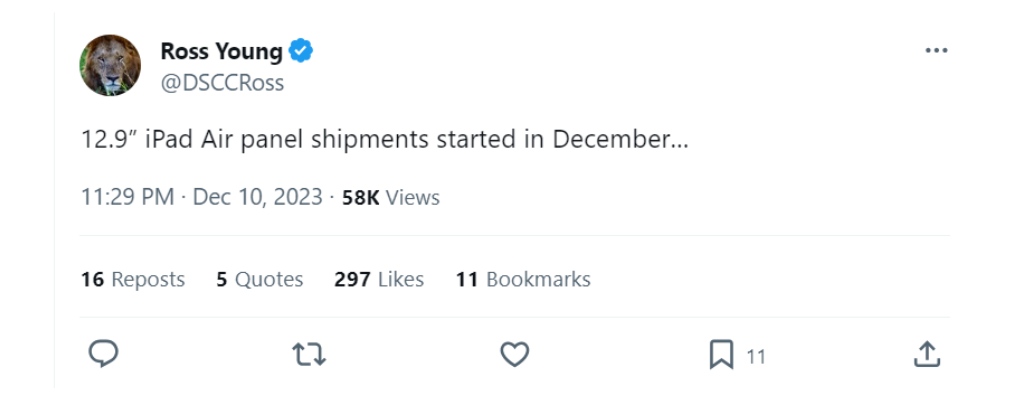
Task: Open the lion profile picture
Action: point(110,65)
